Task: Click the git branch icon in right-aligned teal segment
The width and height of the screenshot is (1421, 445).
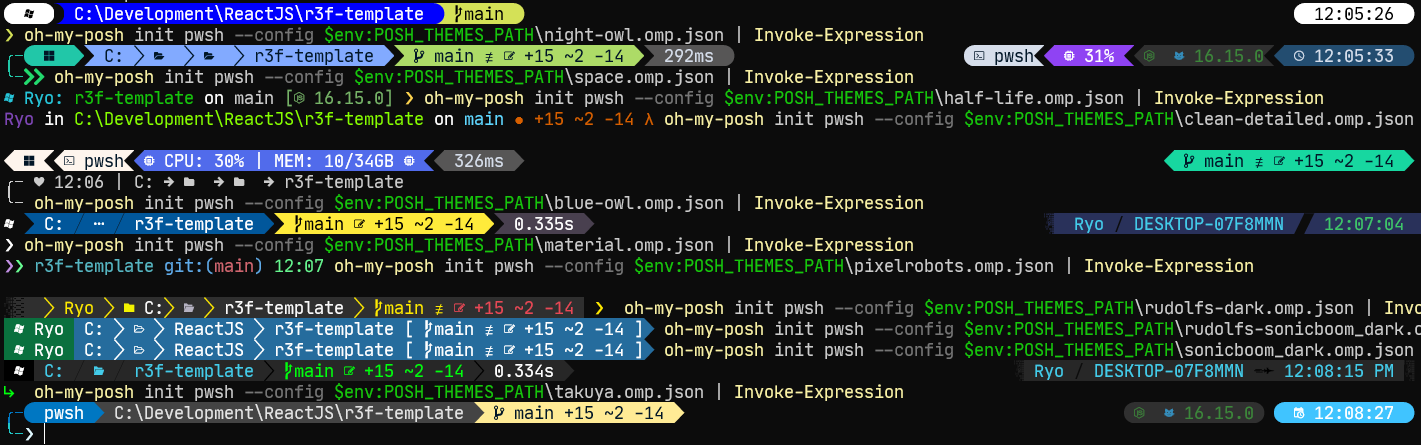Action: (1189, 161)
